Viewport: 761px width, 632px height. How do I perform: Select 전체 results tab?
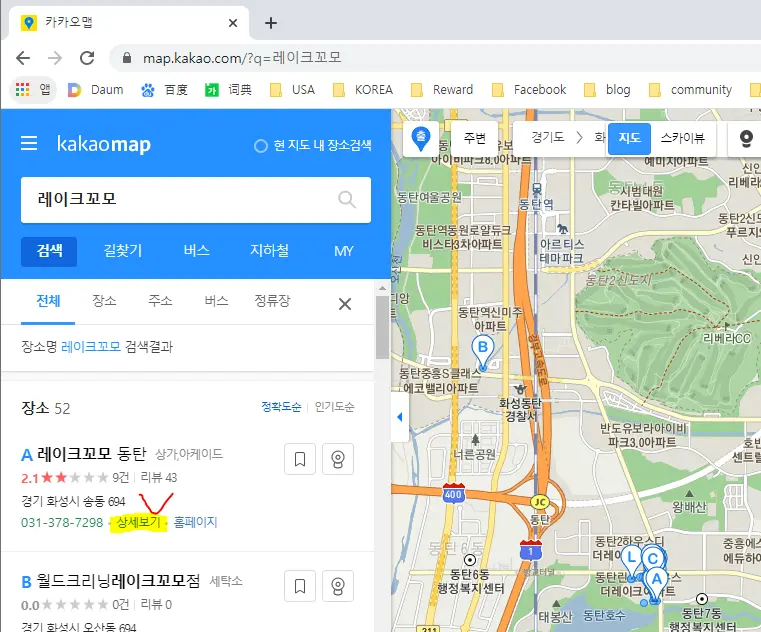[x=48, y=301]
